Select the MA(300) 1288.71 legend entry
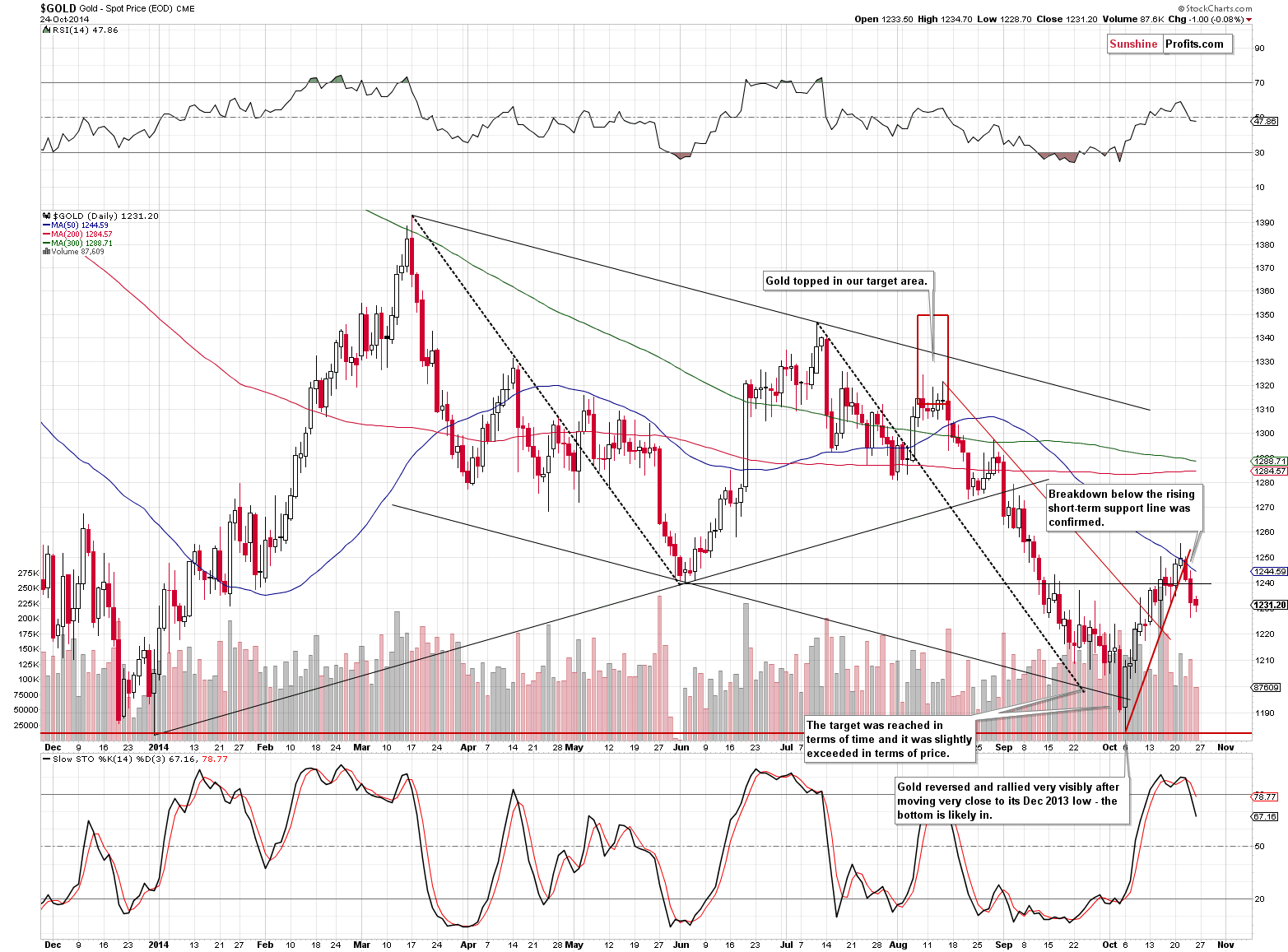The image size is (1288, 952). click(x=77, y=244)
